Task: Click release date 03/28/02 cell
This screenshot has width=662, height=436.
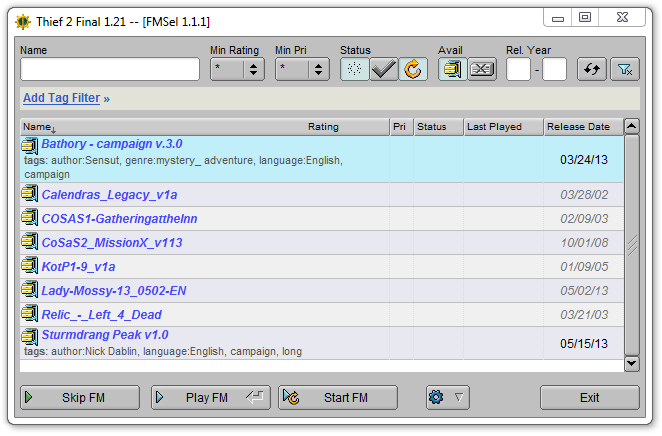Action: pyautogui.click(x=584, y=195)
